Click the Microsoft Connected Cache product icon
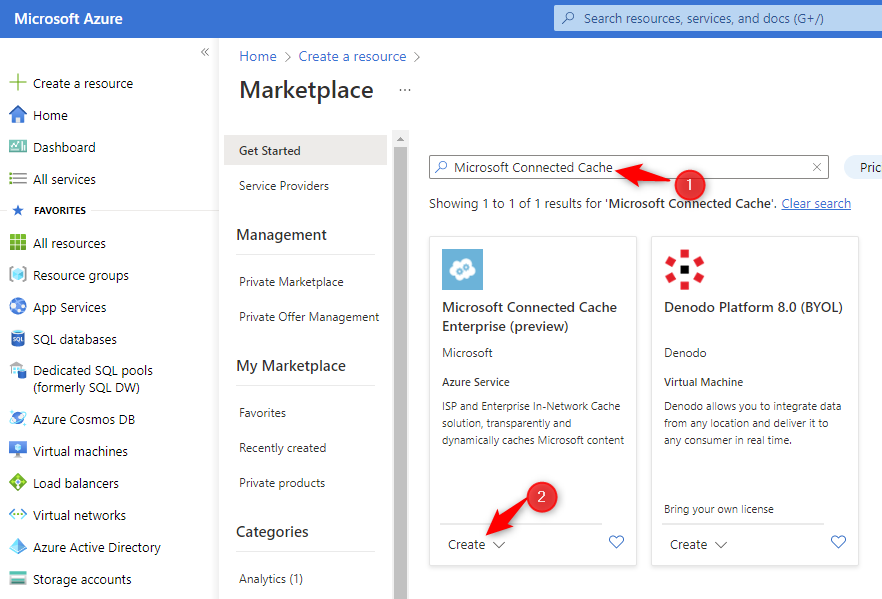Image resolution: width=882 pixels, height=599 pixels. [x=462, y=269]
